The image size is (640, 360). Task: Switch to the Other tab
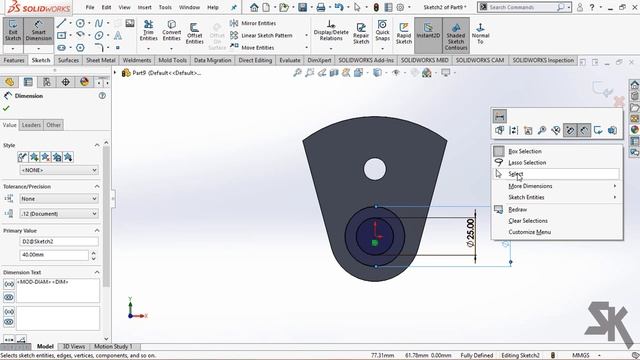point(53,125)
